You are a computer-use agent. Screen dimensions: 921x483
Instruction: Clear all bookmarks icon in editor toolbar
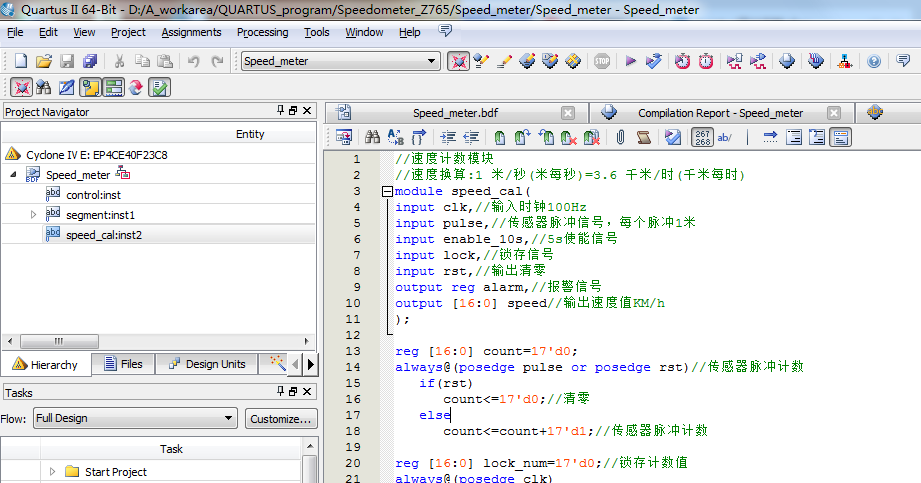591,137
